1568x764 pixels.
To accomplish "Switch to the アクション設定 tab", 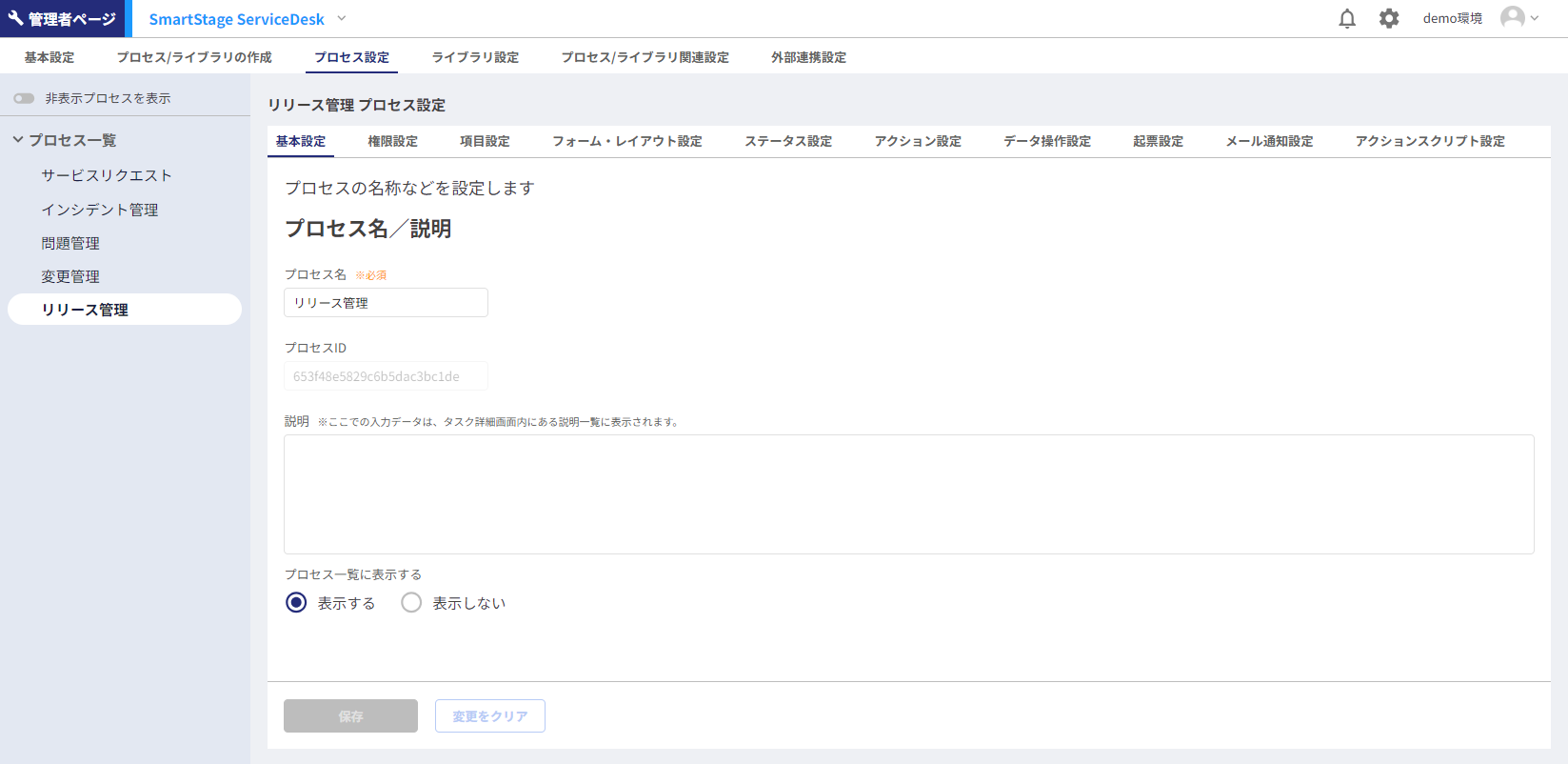I will (x=919, y=141).
